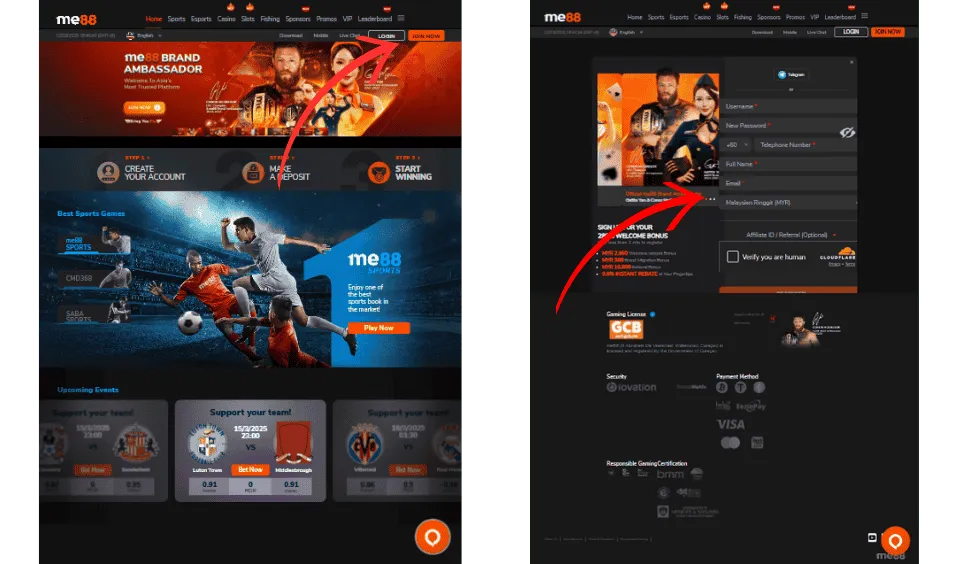The height and width of the screenshot is (564, 959).
Task: Click JOIN NOW button in right screenshot
Action: pos(887,32)
